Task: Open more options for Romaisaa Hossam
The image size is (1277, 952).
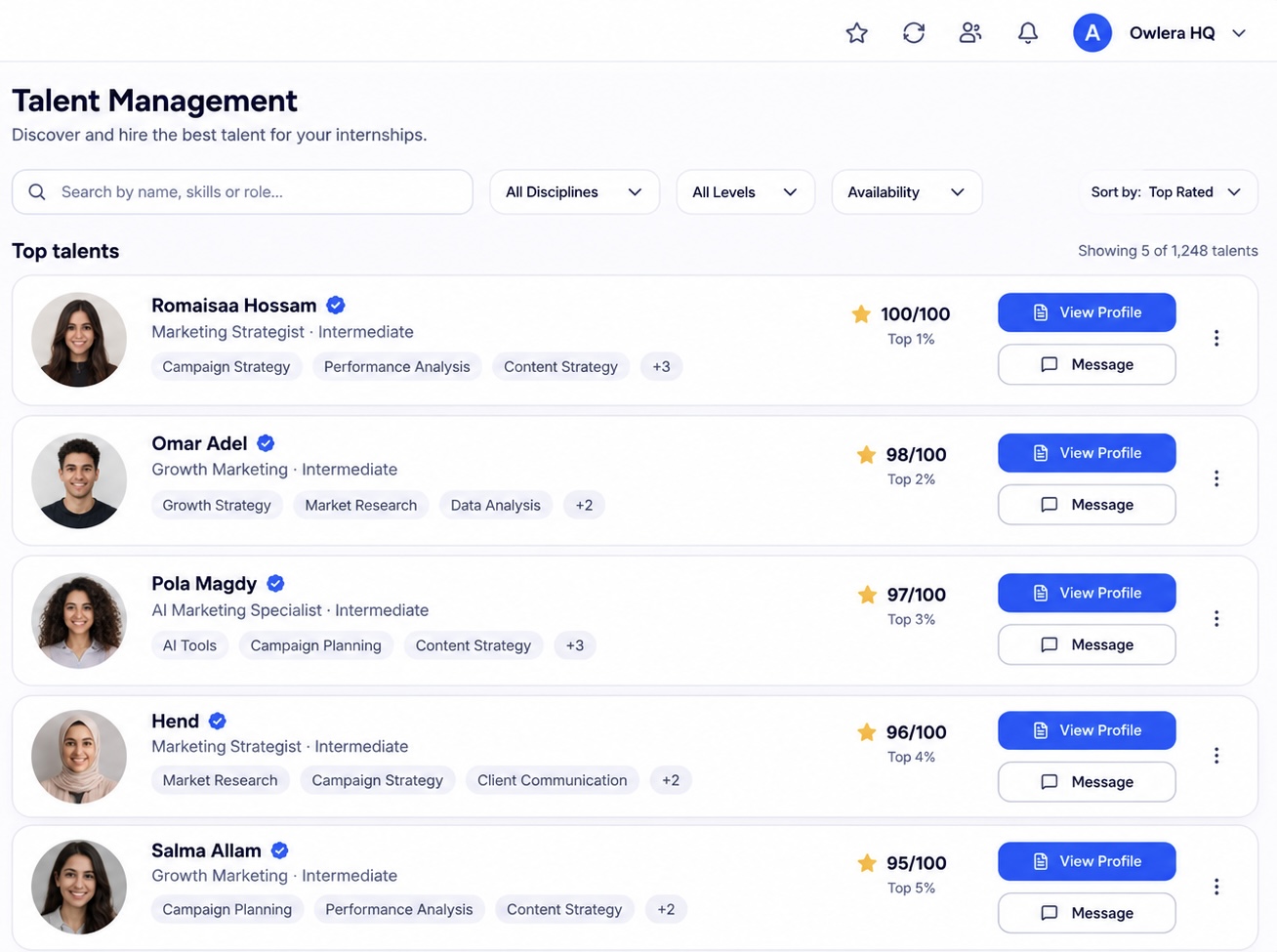Action: [1216, 338]
